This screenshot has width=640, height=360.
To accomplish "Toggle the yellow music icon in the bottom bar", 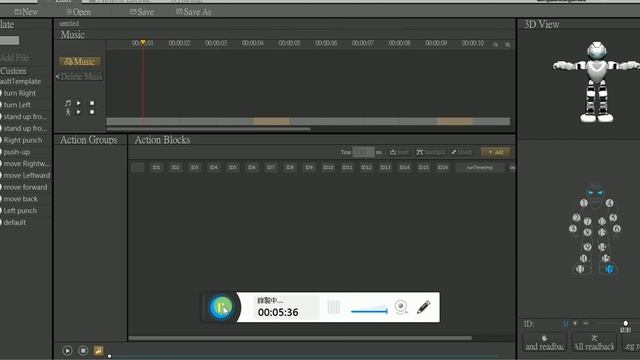I will pyautogui.click(x=98, y=350).
